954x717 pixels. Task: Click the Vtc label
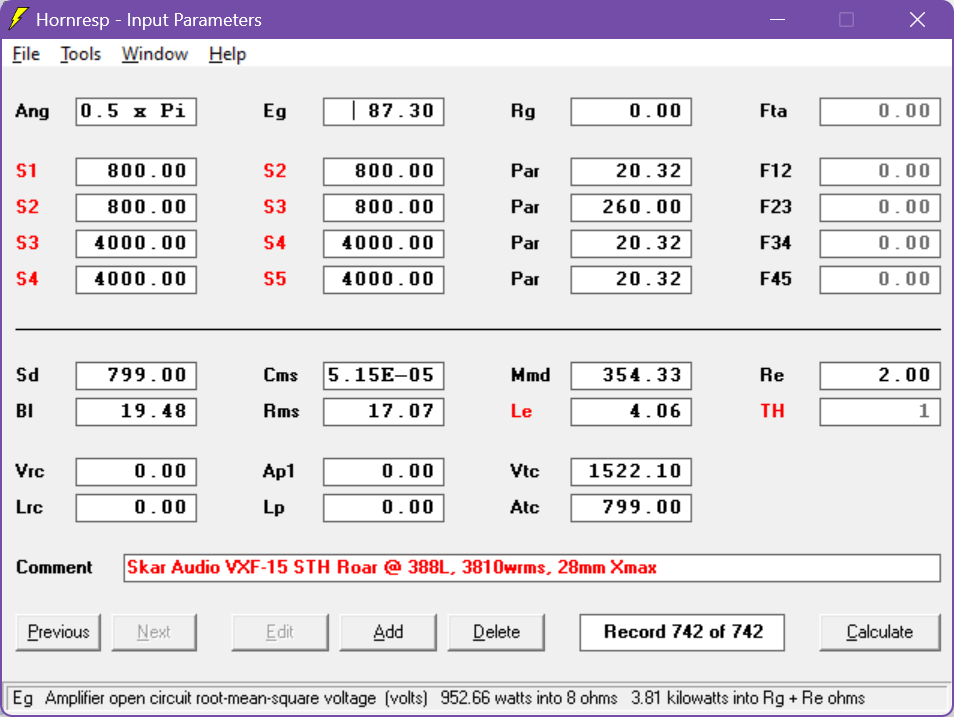click(x=524, y=472)
